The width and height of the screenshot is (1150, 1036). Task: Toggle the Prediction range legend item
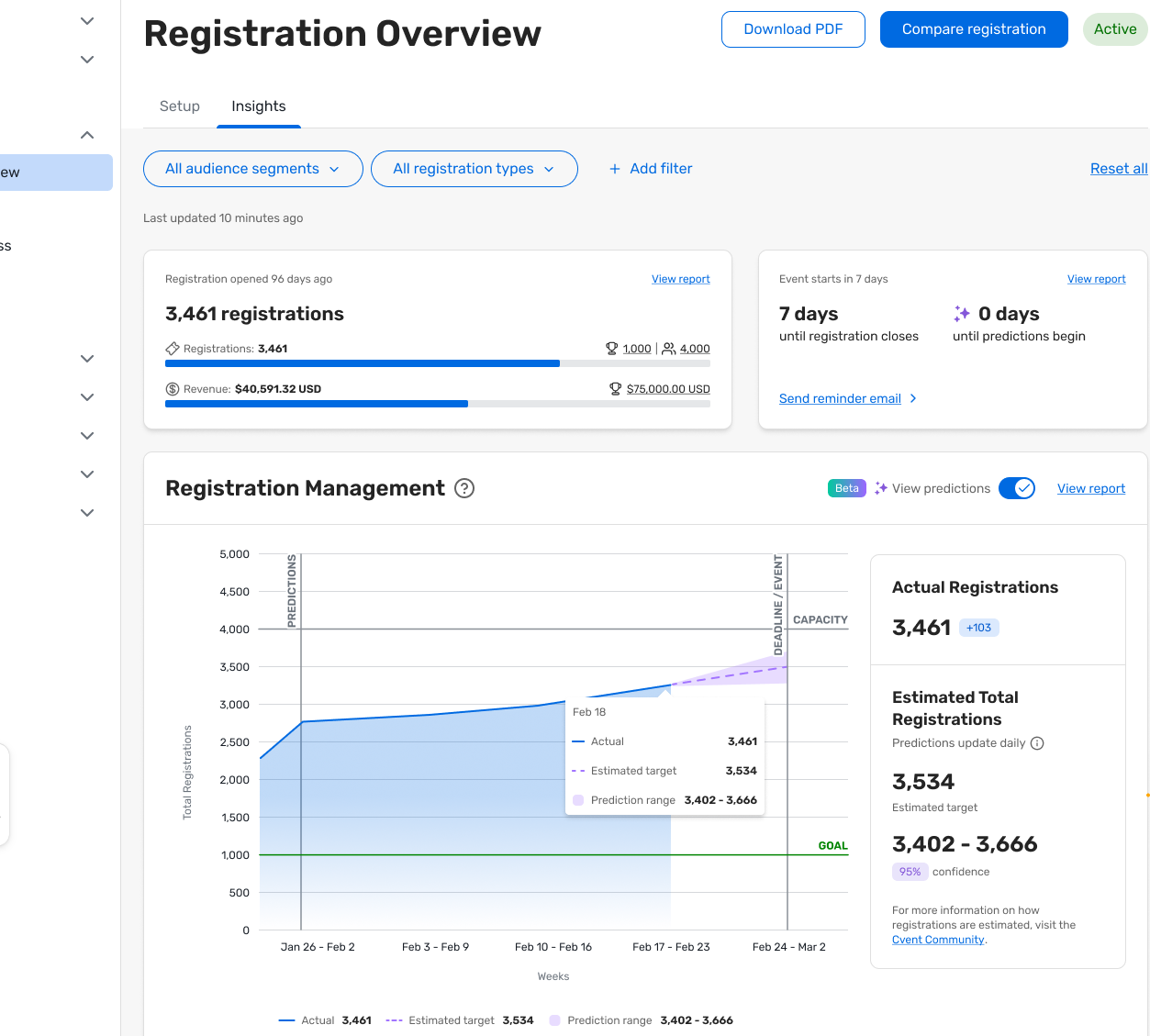[x=609, y=1020]
